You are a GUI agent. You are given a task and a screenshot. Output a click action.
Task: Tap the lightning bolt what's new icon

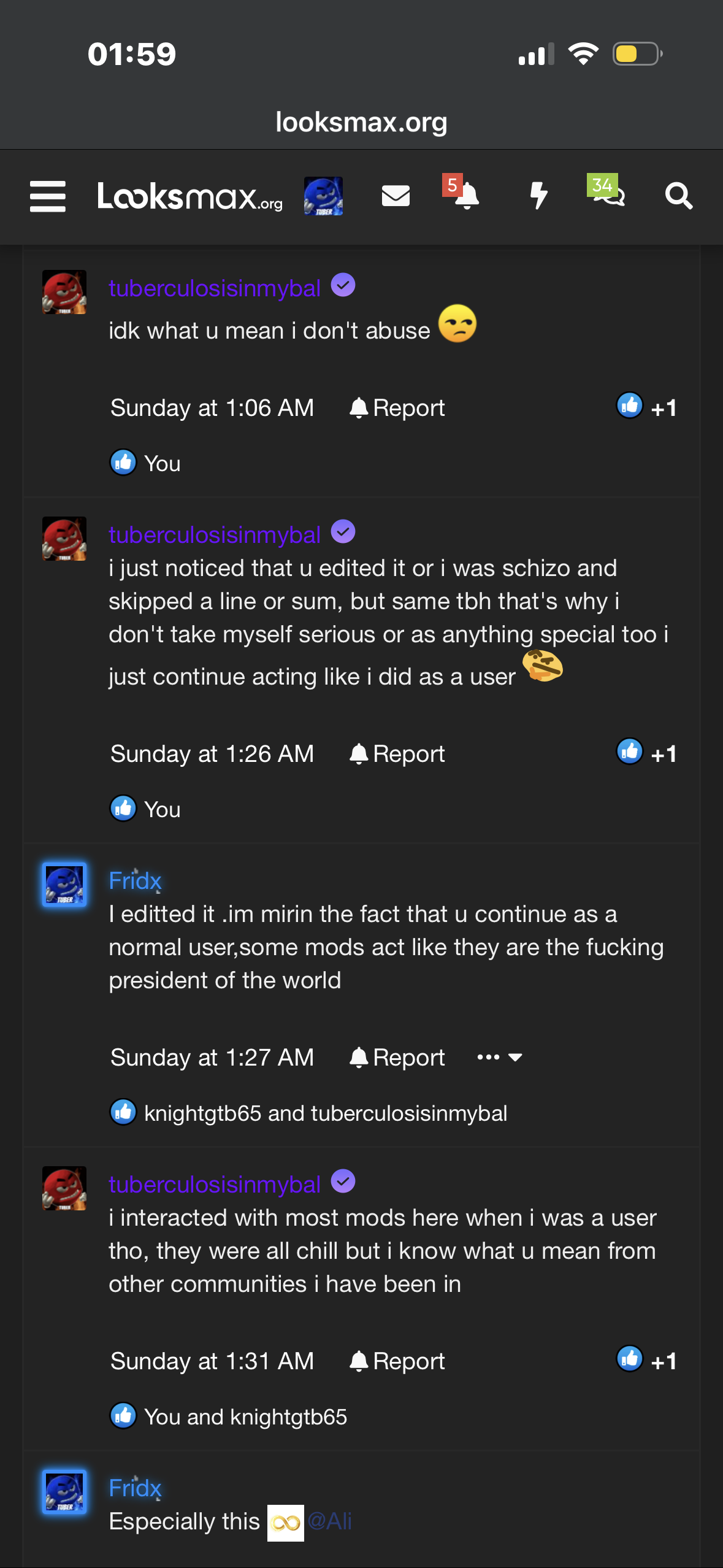(538, 196)
